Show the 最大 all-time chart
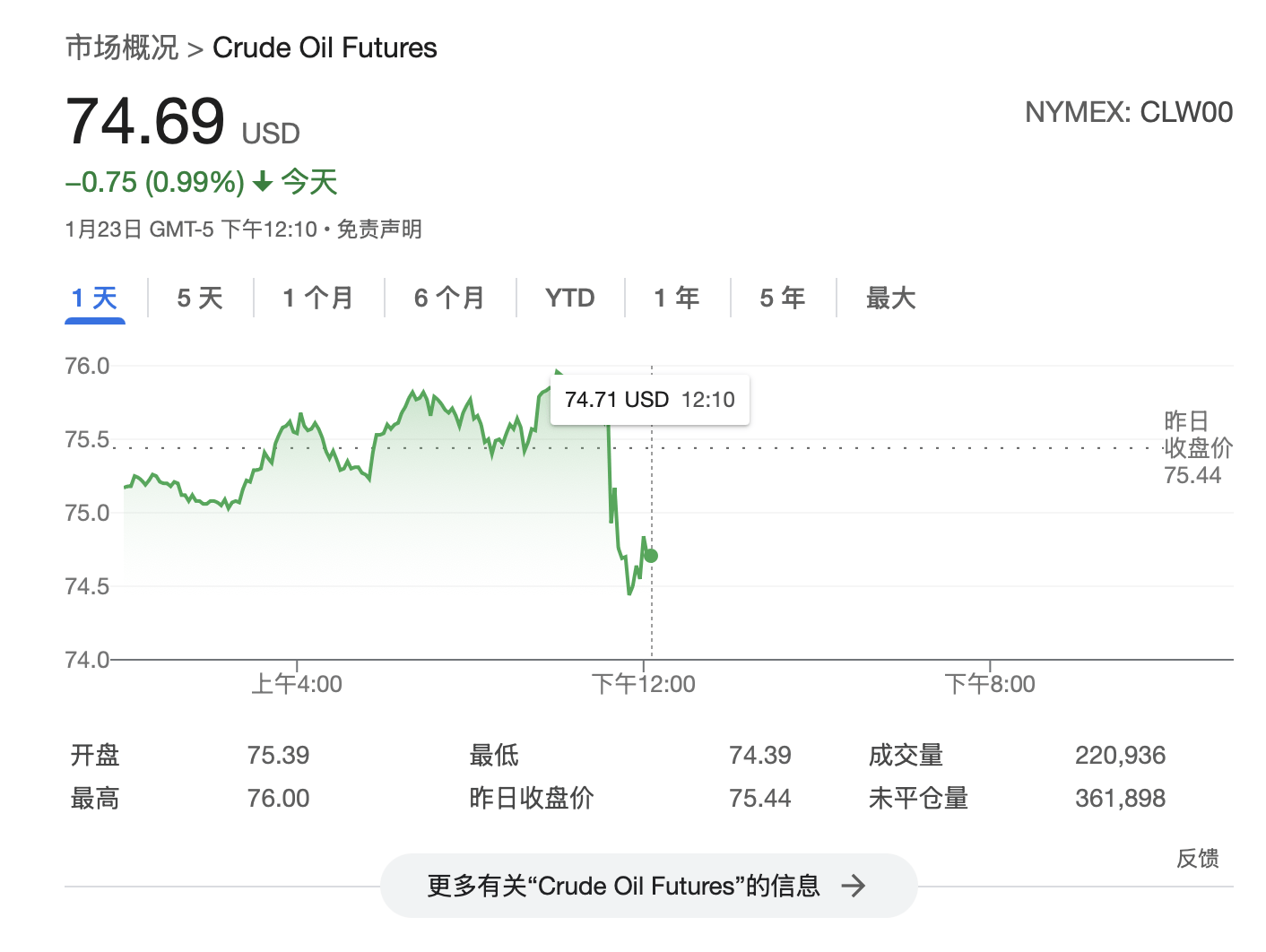 point(889,298)
